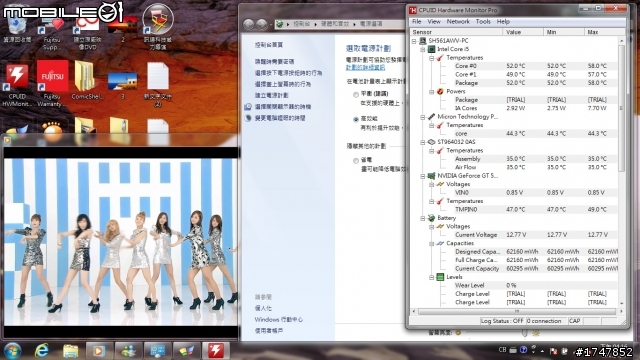The image size is (640, 360).
Task: Click Log Status : OFF in status bar
Action: [x=502, y=321]
